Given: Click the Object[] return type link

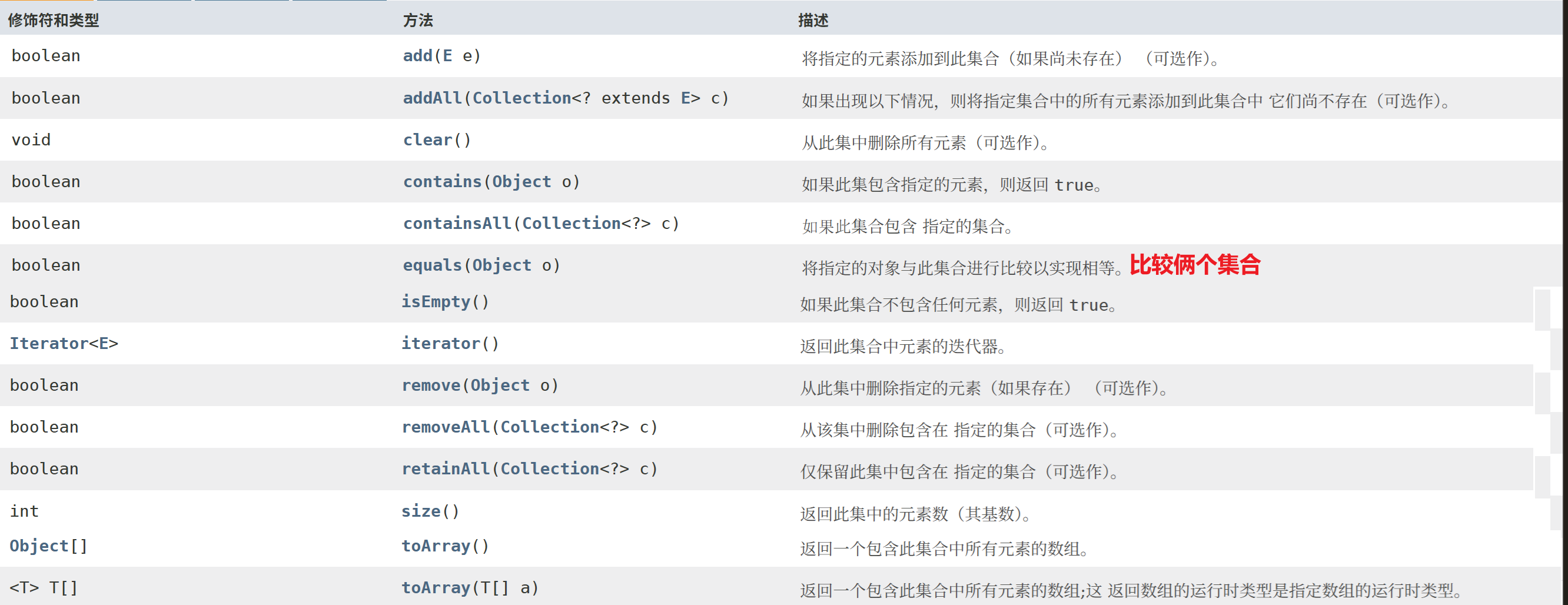Looking at the screenshot, I should [48, 546].
